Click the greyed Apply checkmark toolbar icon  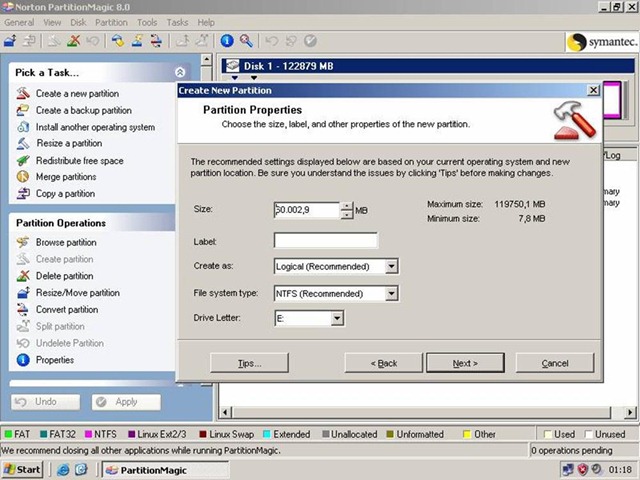310,41
